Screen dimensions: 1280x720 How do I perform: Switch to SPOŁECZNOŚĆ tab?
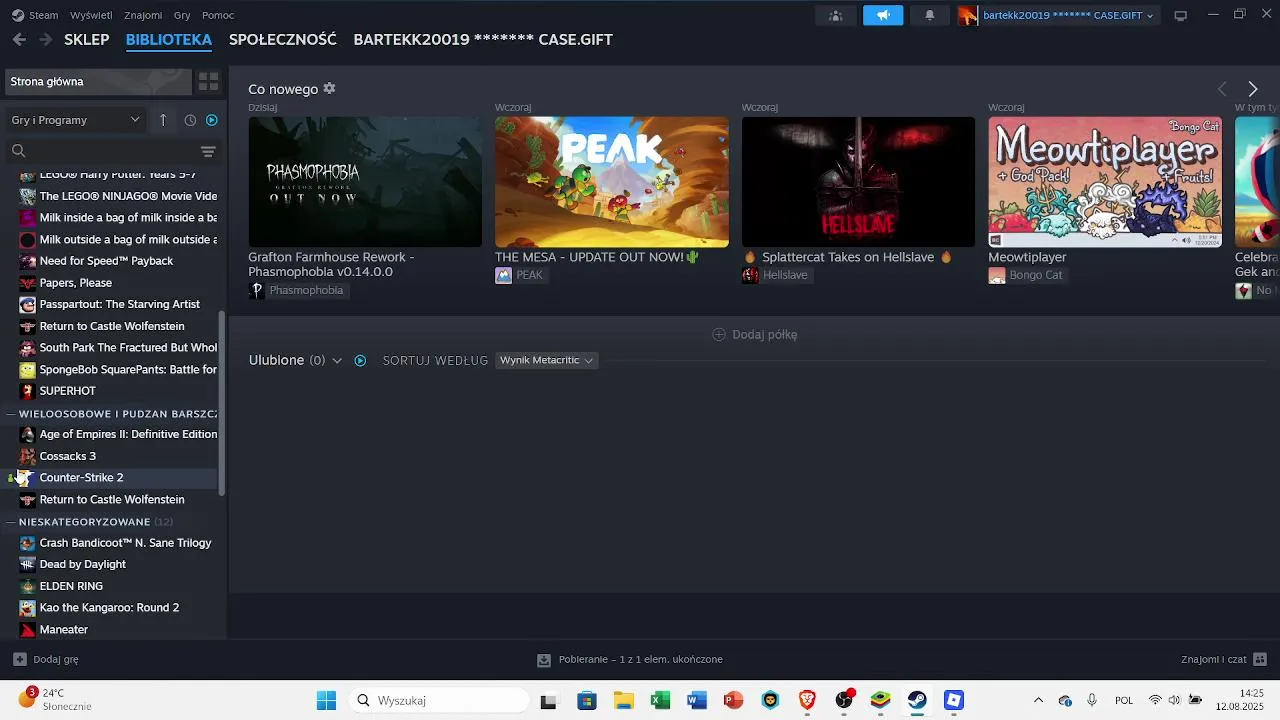coord(282,39)
